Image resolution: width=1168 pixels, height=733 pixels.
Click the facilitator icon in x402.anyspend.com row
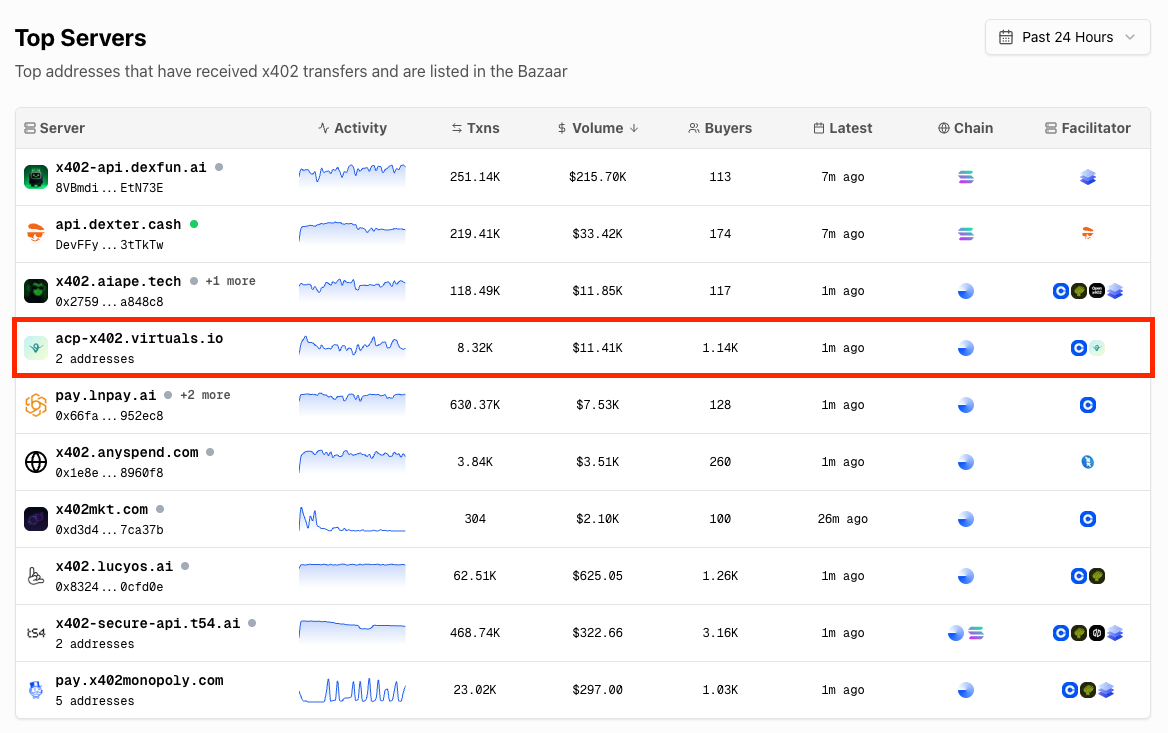1088,462
